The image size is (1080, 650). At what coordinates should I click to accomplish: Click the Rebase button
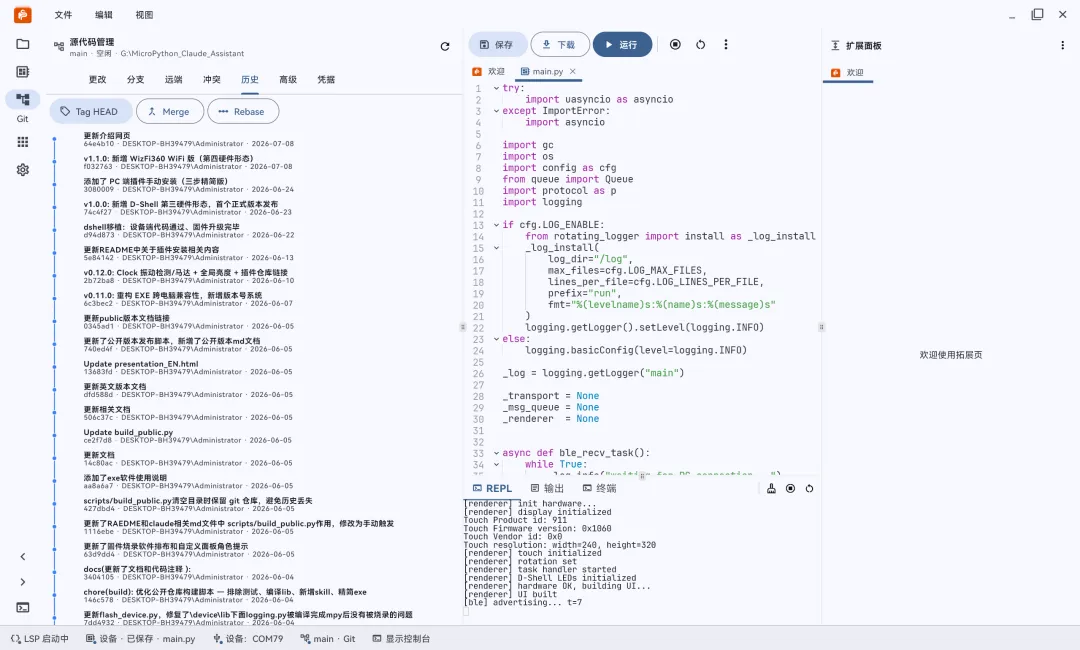(243, 112)
